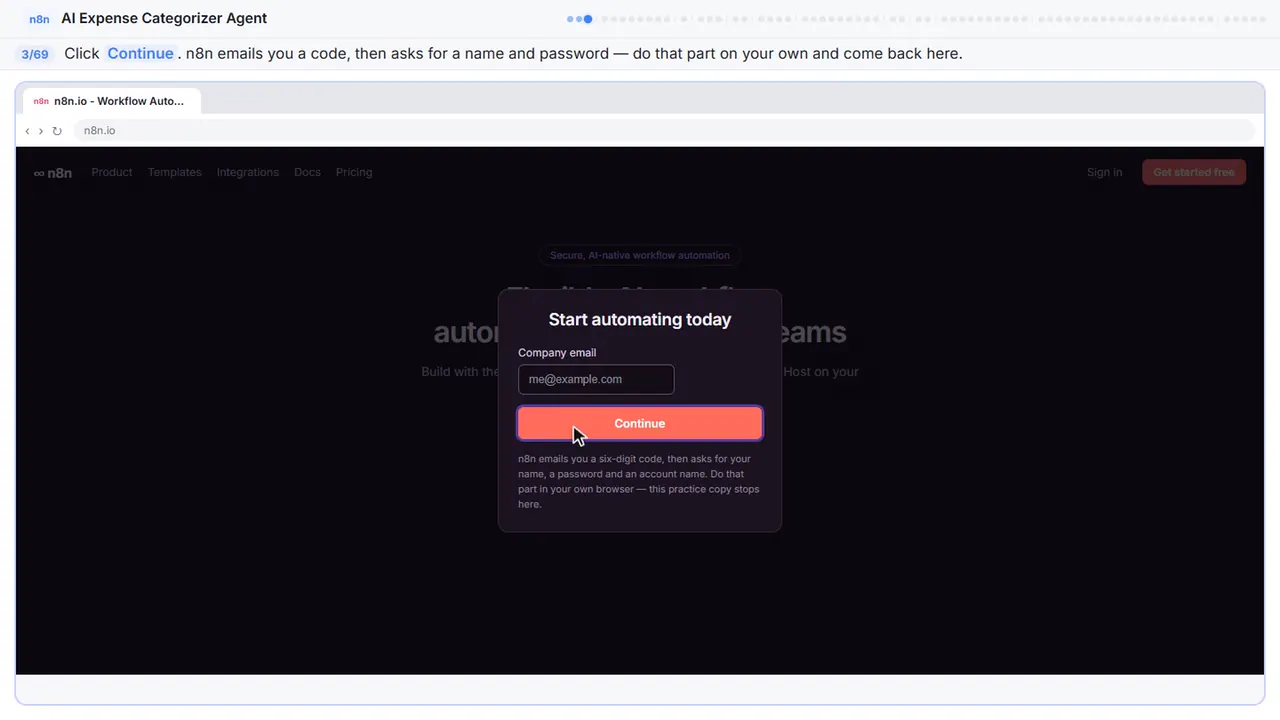Open the Integrations menu item

click(x=248, y=172)
